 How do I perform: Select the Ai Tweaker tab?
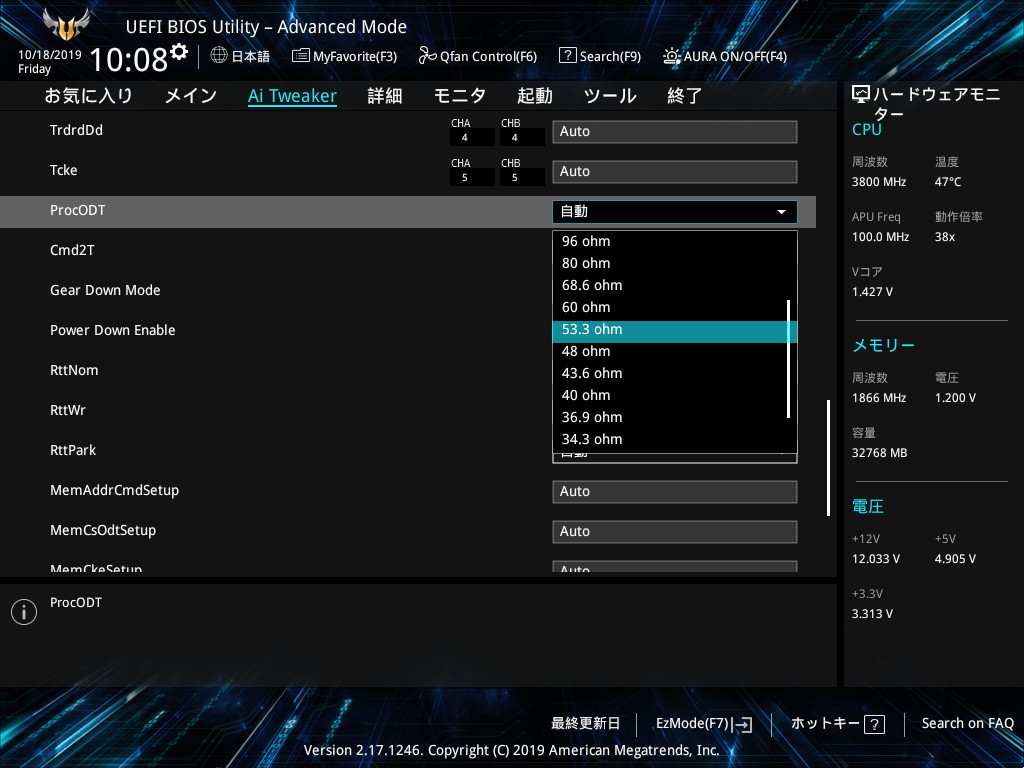pyautogui.click(x=292, y=96)
